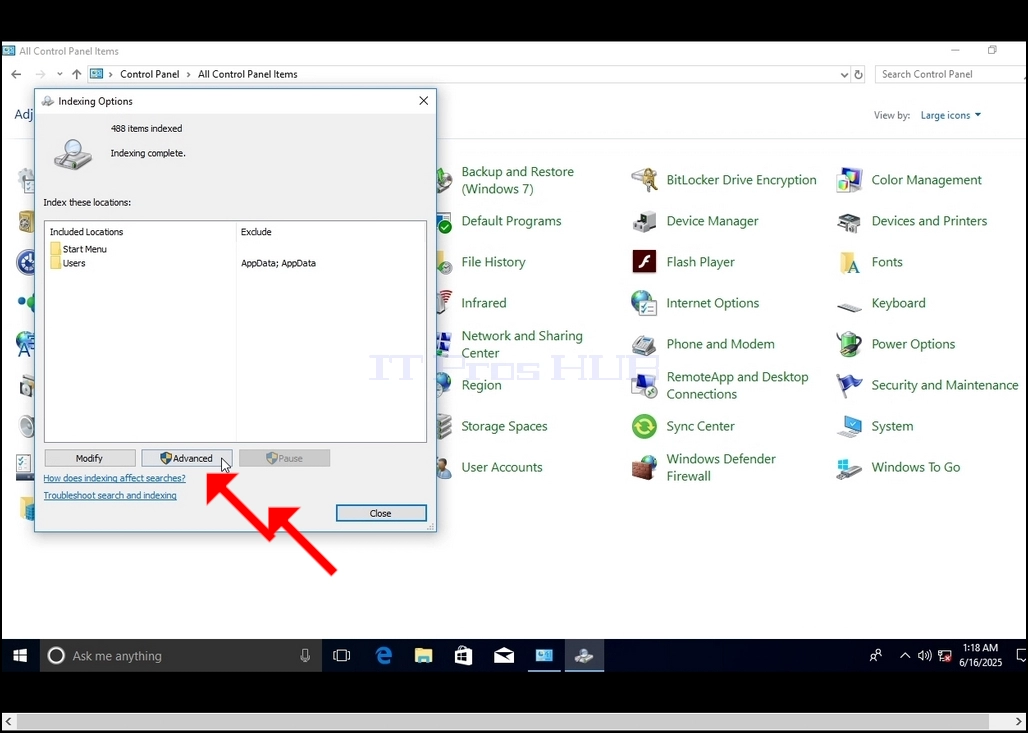The width and height of the screenshot is (1028, 733).
Task: Click the Back navigation arrow
Action: point(16,75)
